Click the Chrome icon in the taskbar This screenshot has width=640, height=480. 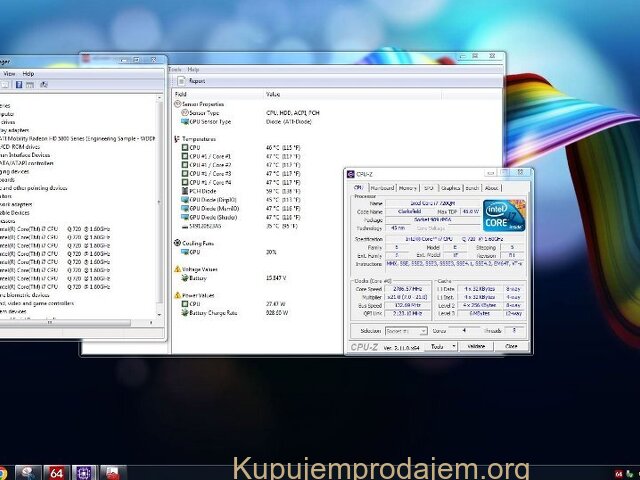point(4,472)
